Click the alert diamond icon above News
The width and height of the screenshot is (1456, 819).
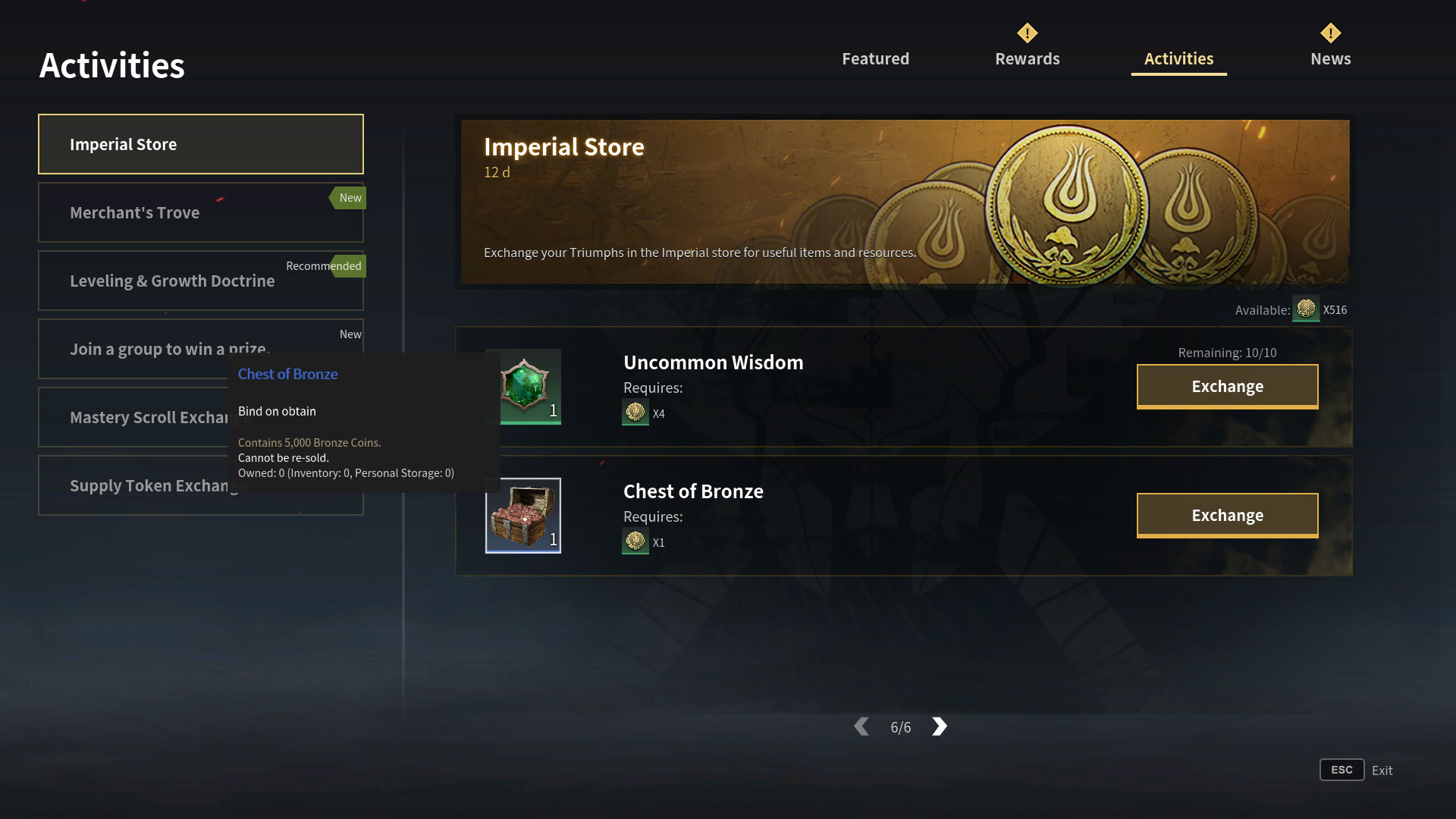(1331, 33)
